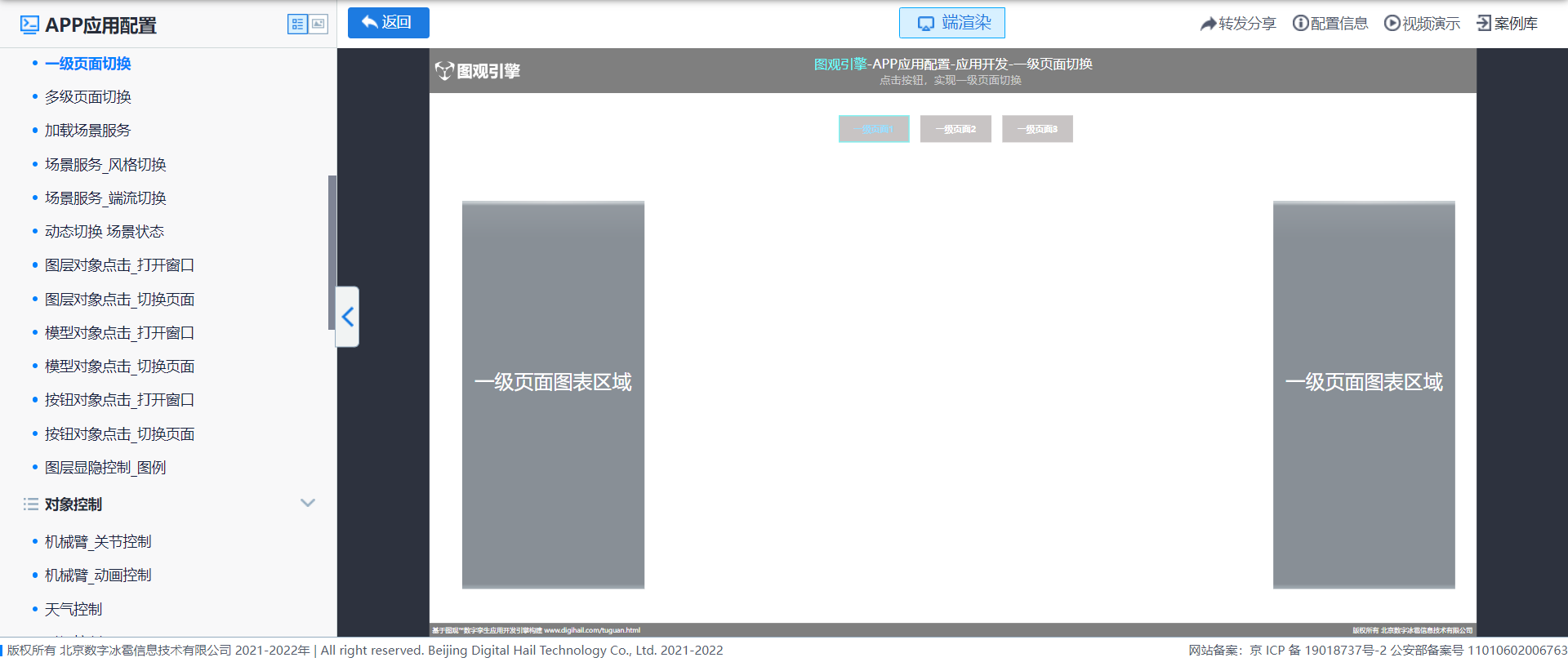Select the 一级页面3 tab
This screenshot has width=1568, height=671.
[1037, 129]
